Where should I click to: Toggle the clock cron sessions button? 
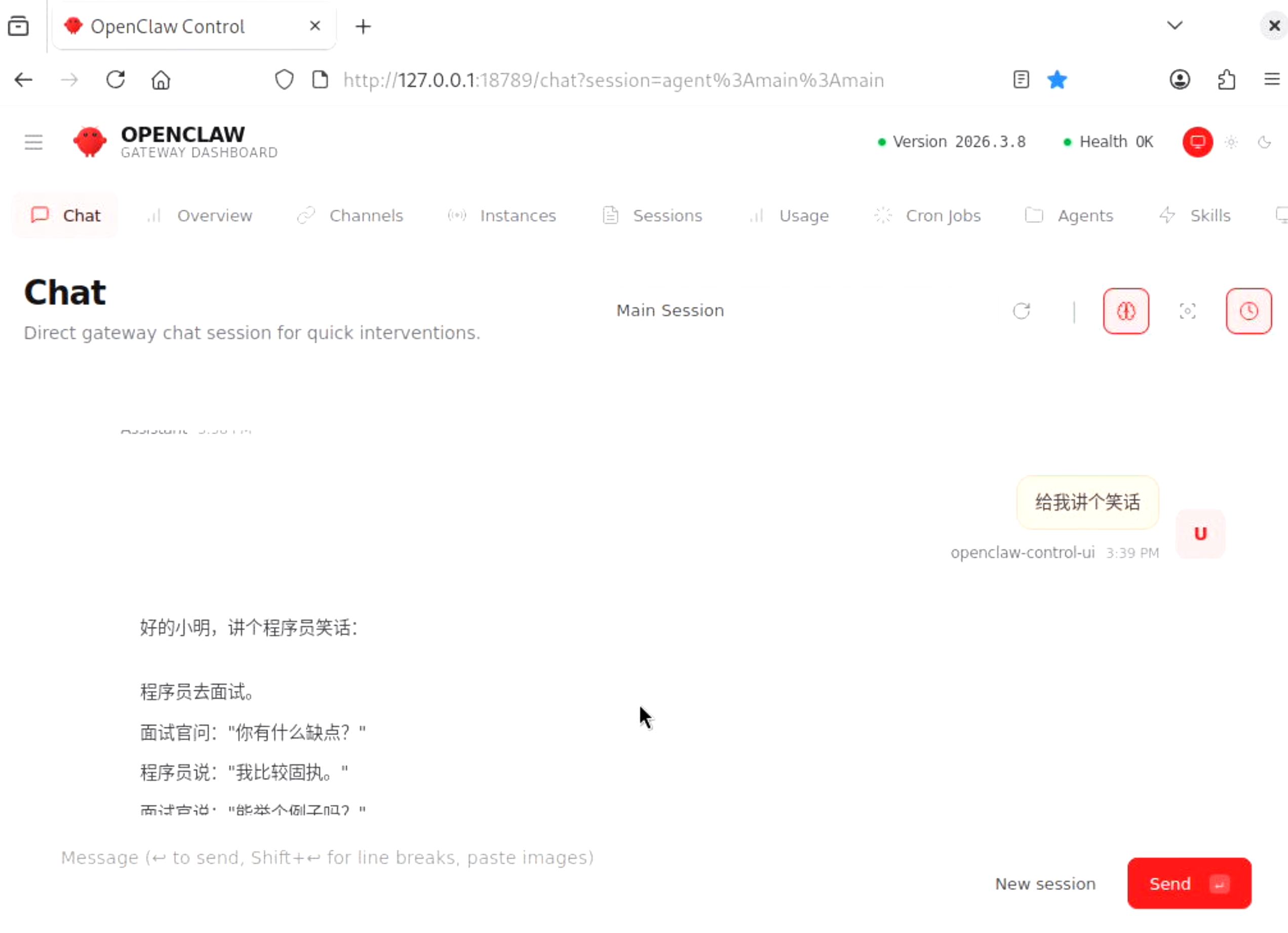tap(1248, 311)
